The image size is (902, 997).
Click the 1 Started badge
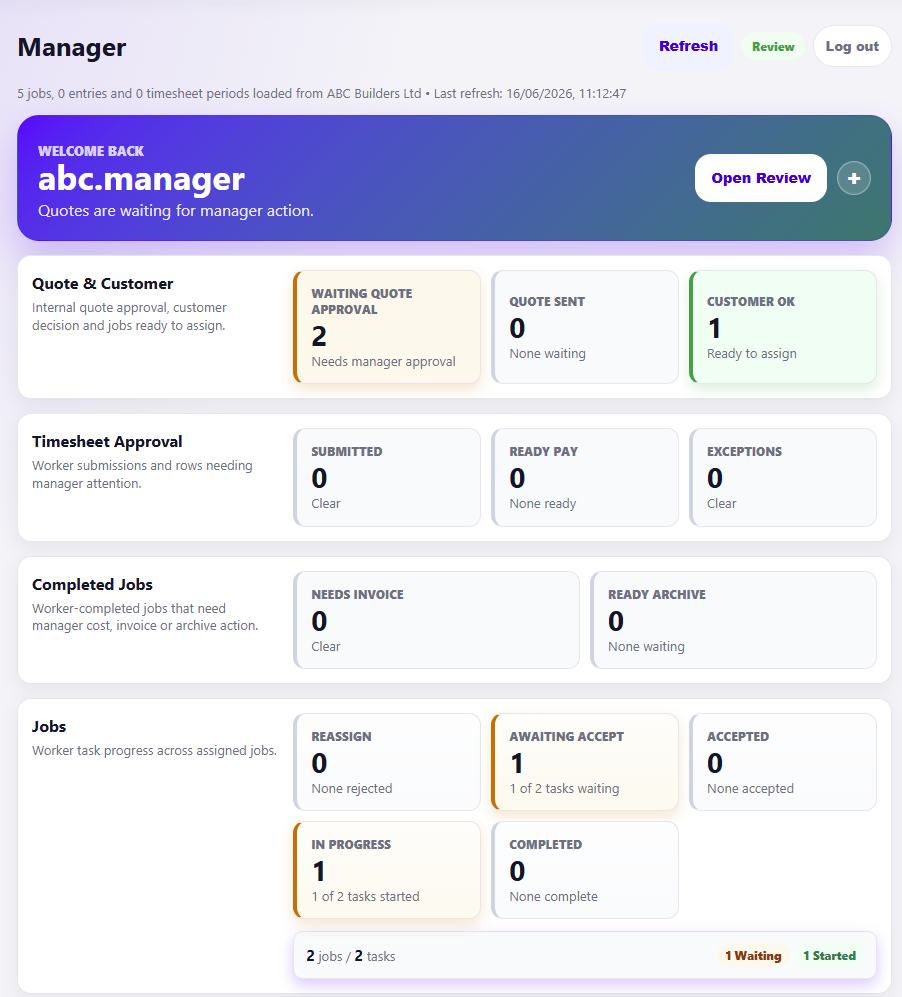click(830, 956)
